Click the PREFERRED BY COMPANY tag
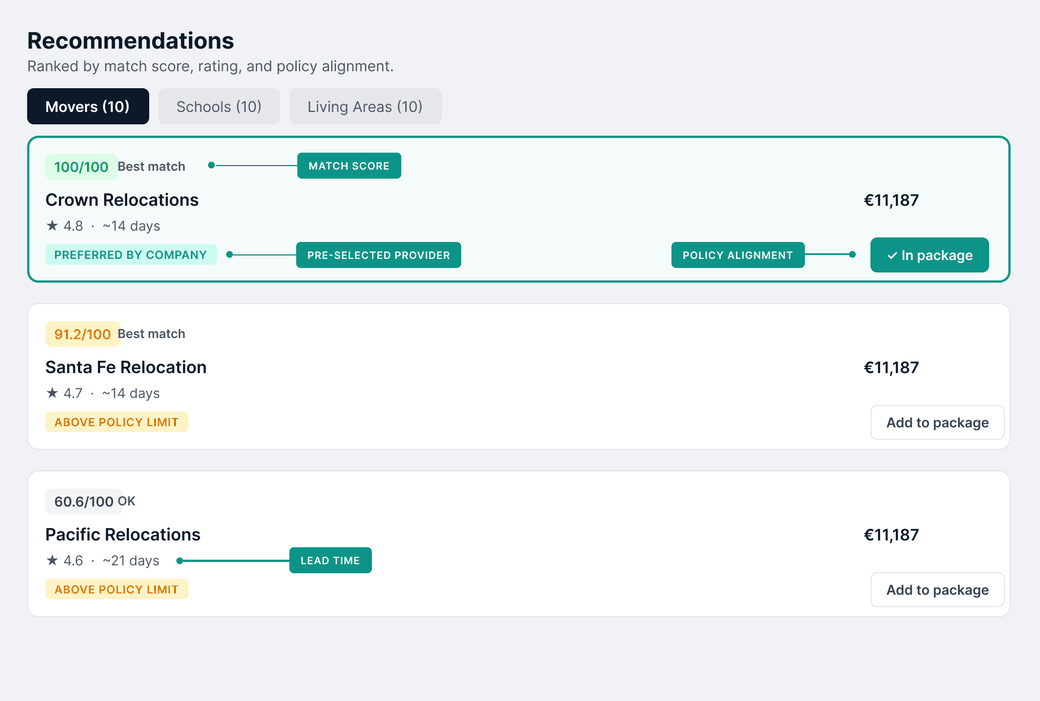 click(x=131, y=255)
